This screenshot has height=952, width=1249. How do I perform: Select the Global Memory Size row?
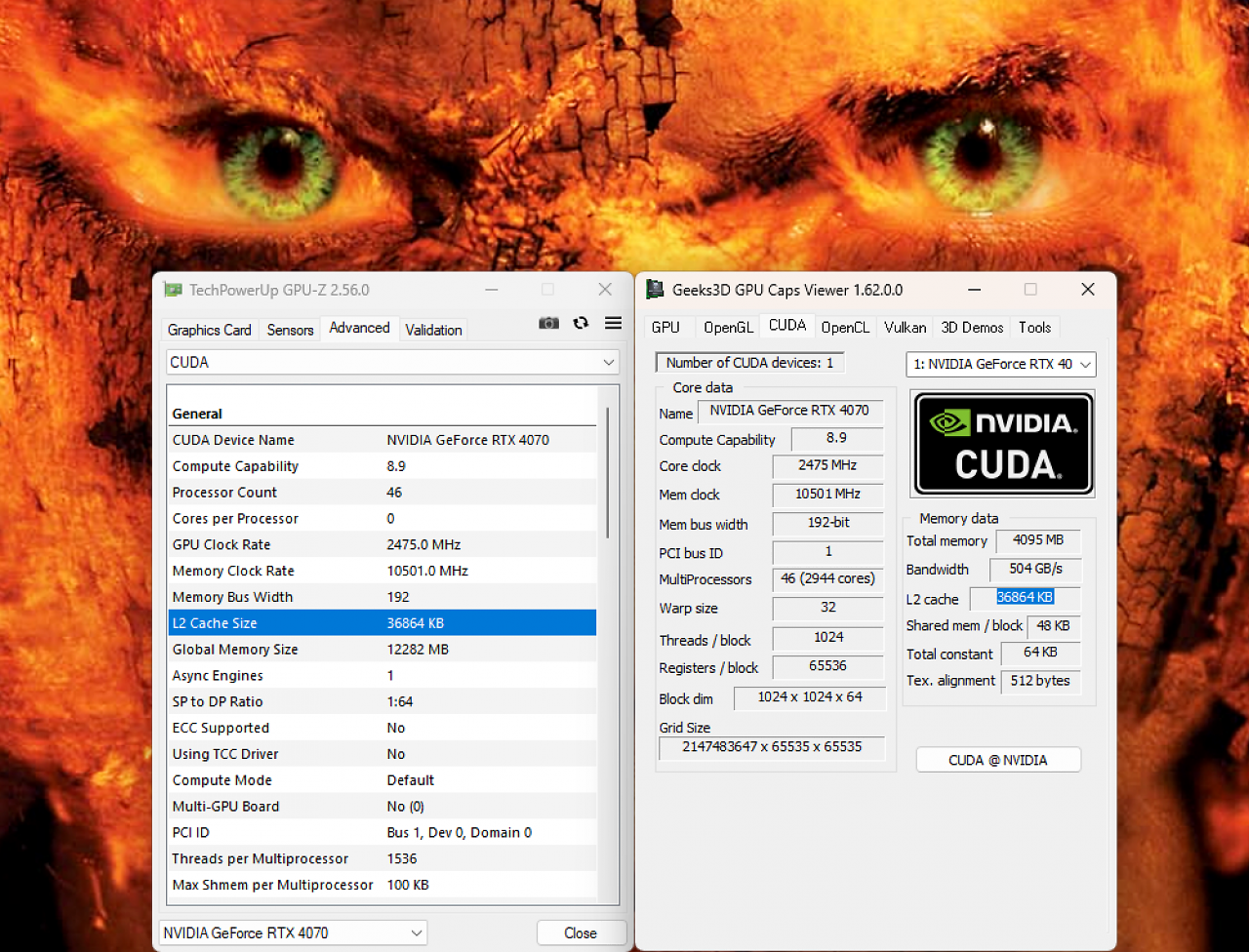(383, 649)
